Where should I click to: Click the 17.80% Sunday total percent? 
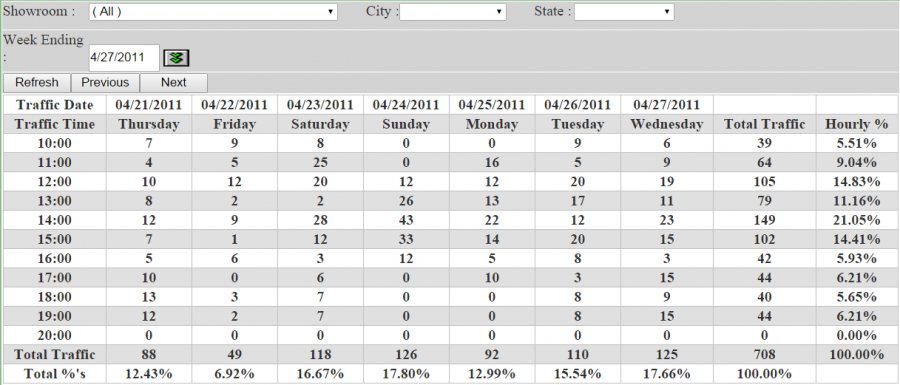(x=406, y=374)
